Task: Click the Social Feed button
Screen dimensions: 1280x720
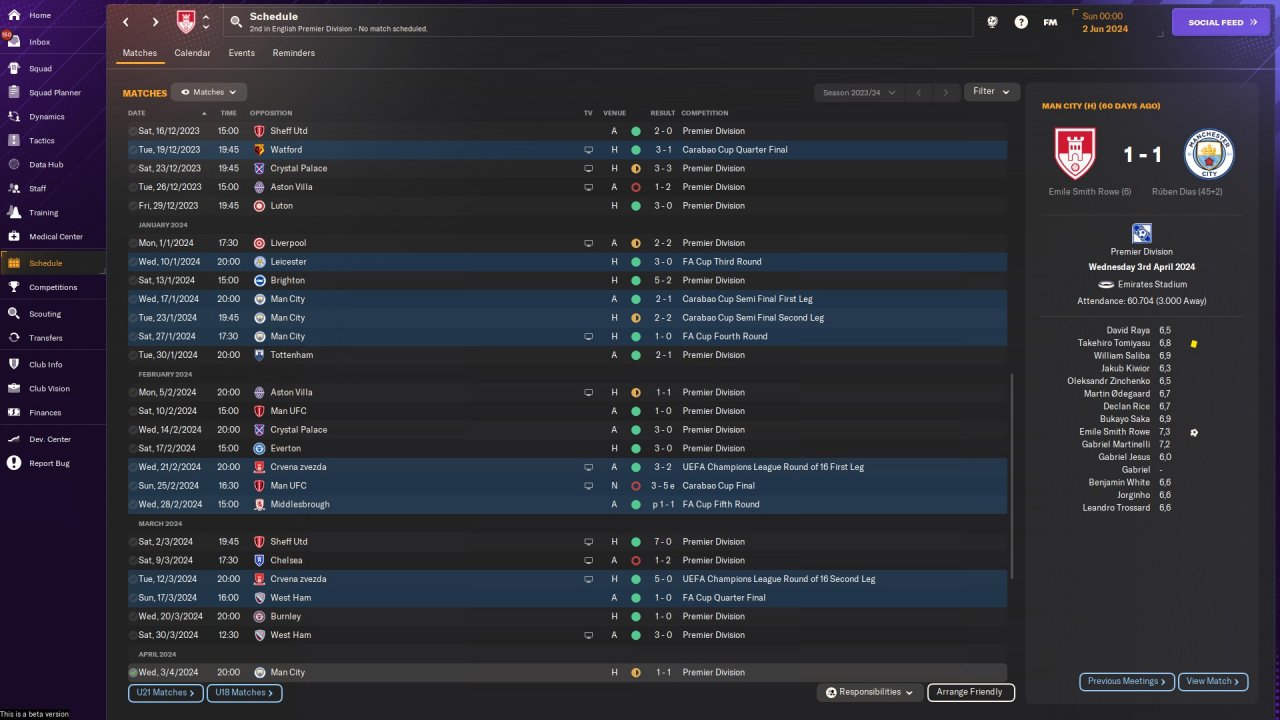Action: coord(1220,22)
